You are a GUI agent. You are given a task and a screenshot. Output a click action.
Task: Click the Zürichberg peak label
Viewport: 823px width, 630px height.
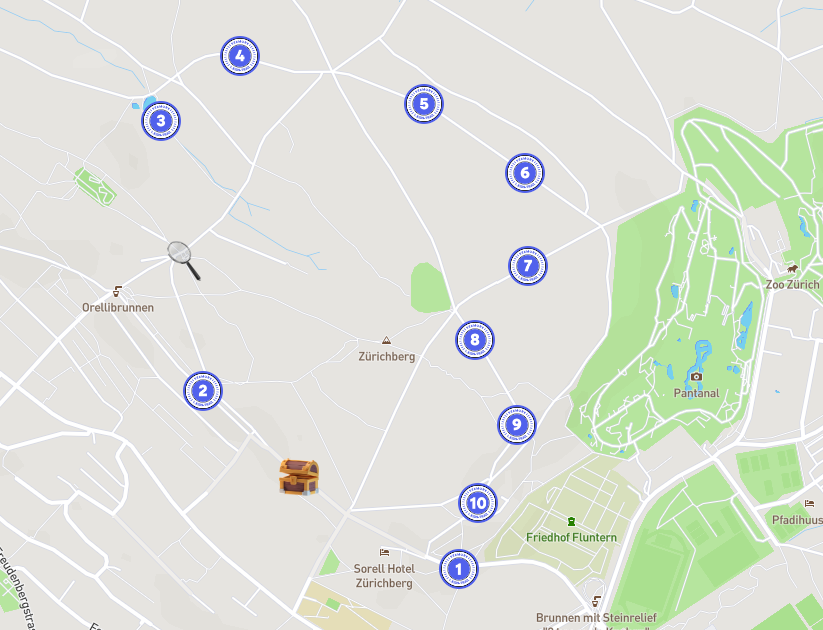tap(386, 356)
